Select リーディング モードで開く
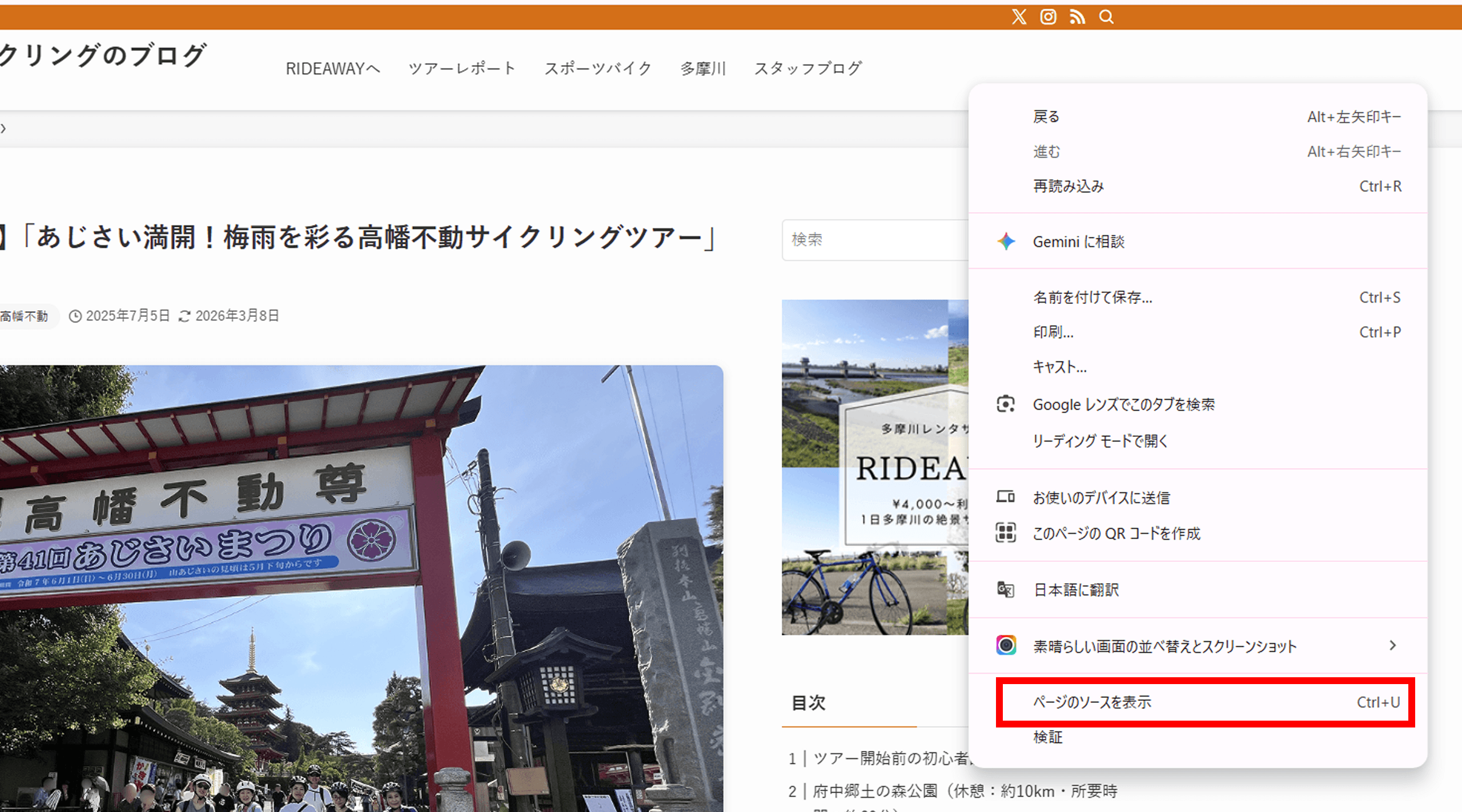This screenshot has width=1462, height=812. click(x=1198, y=441)
